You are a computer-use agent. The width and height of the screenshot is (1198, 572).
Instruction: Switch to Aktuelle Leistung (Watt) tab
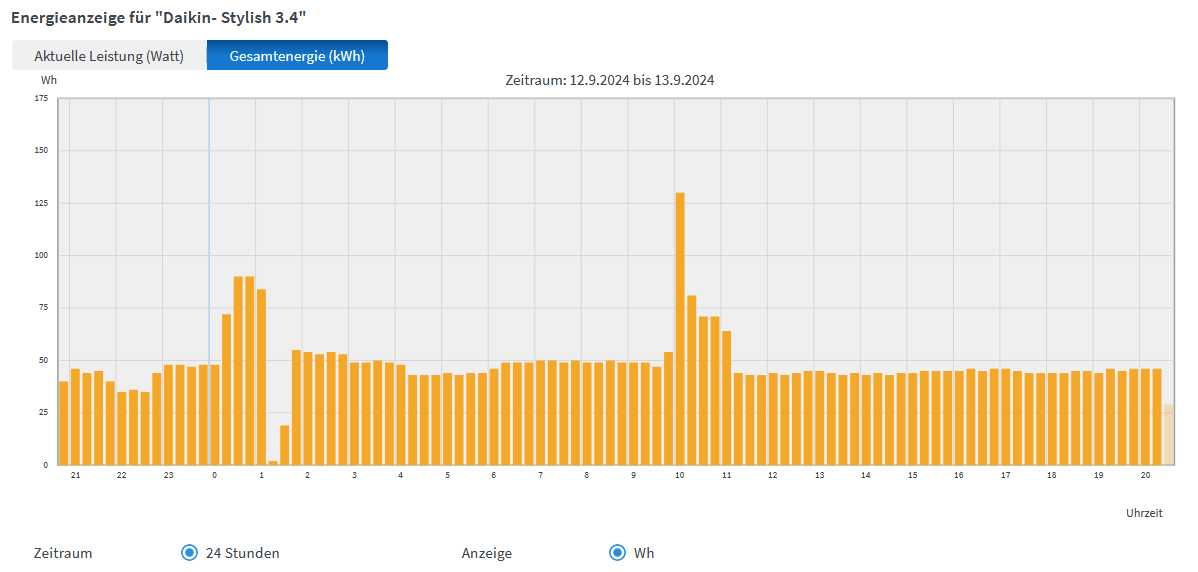tap(109, 56)
